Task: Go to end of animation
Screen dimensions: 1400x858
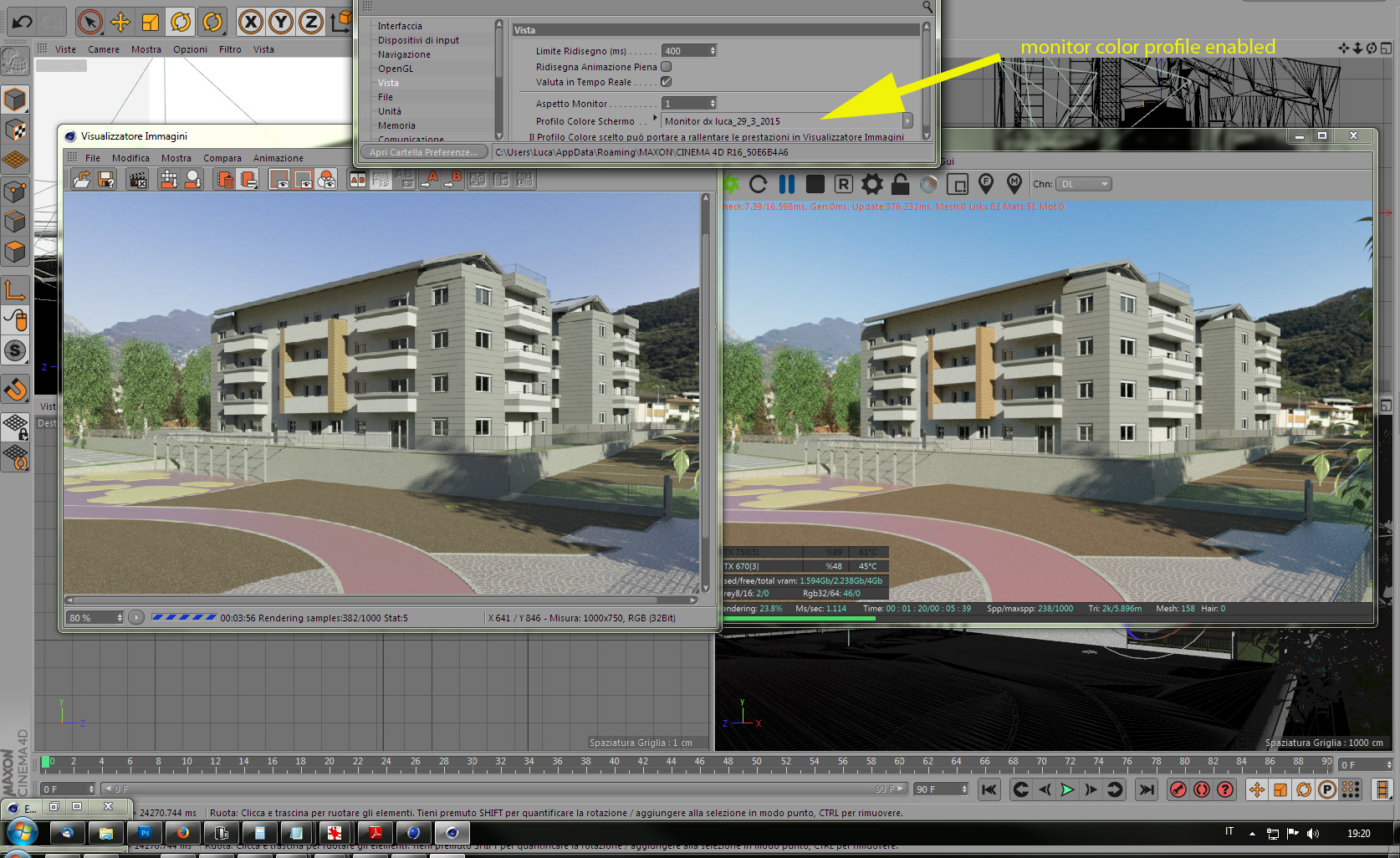Action: click(1147, 789)
